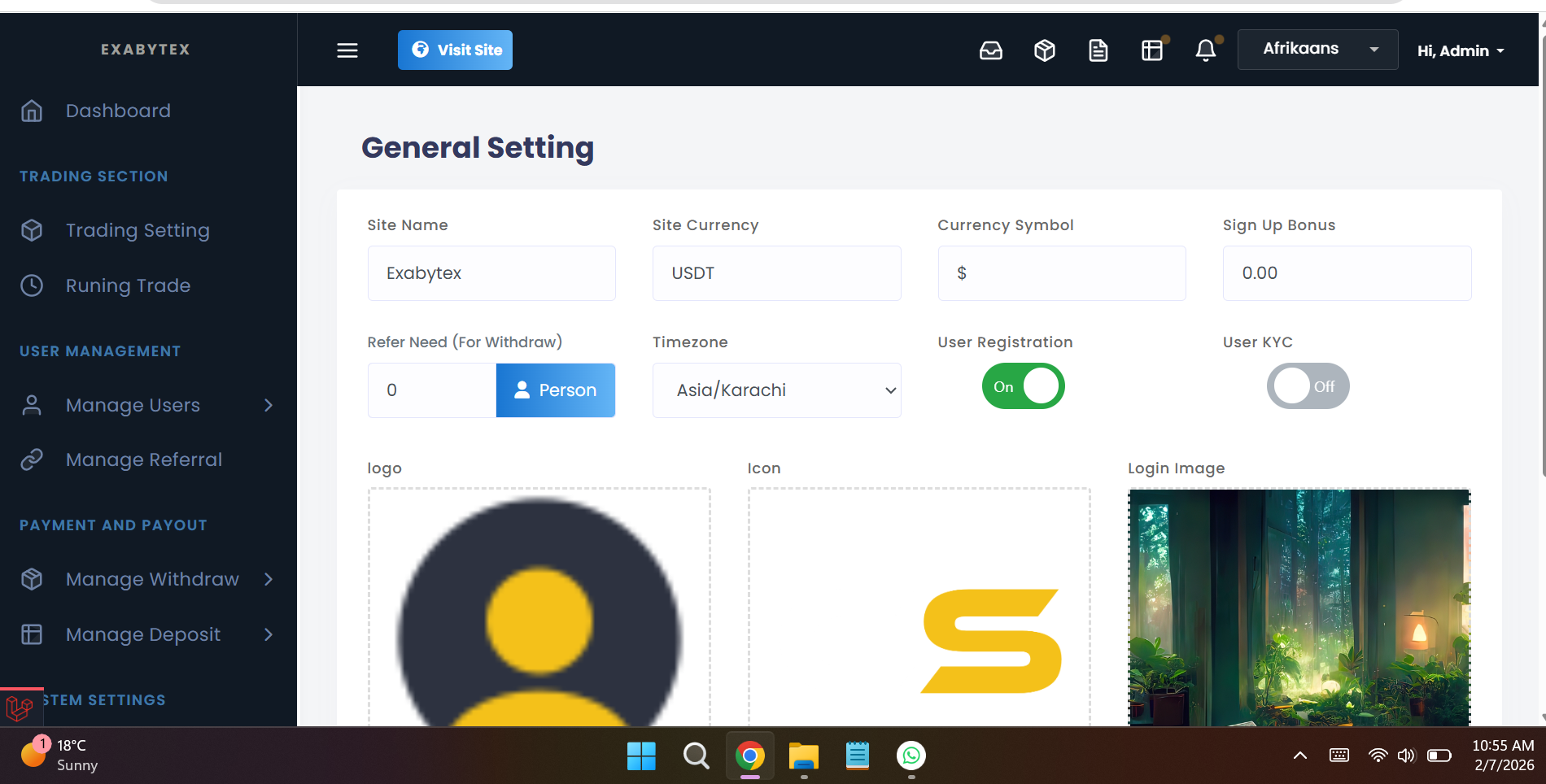Open the inbox tray icon in header
Image resolution: width=1546 pixels, height=784 pixels.
click(x=990, y=50)
